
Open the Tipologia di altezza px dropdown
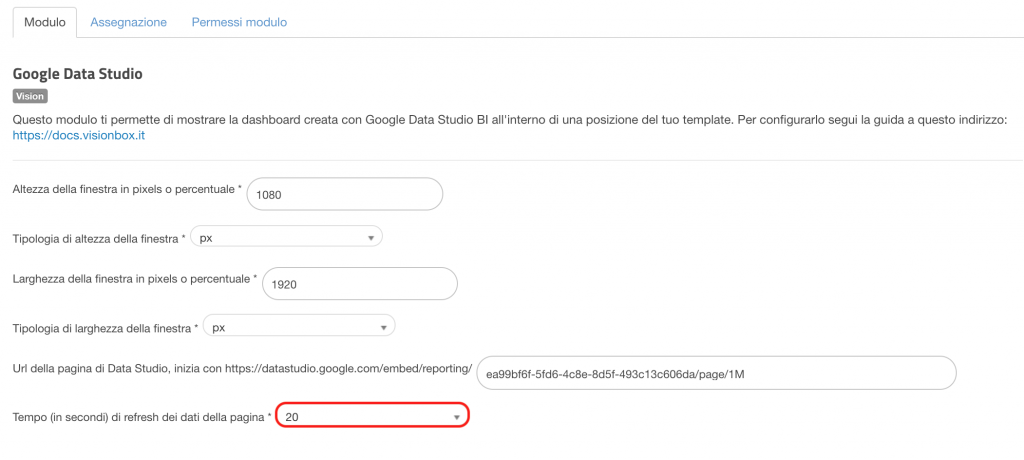[286, 238]
